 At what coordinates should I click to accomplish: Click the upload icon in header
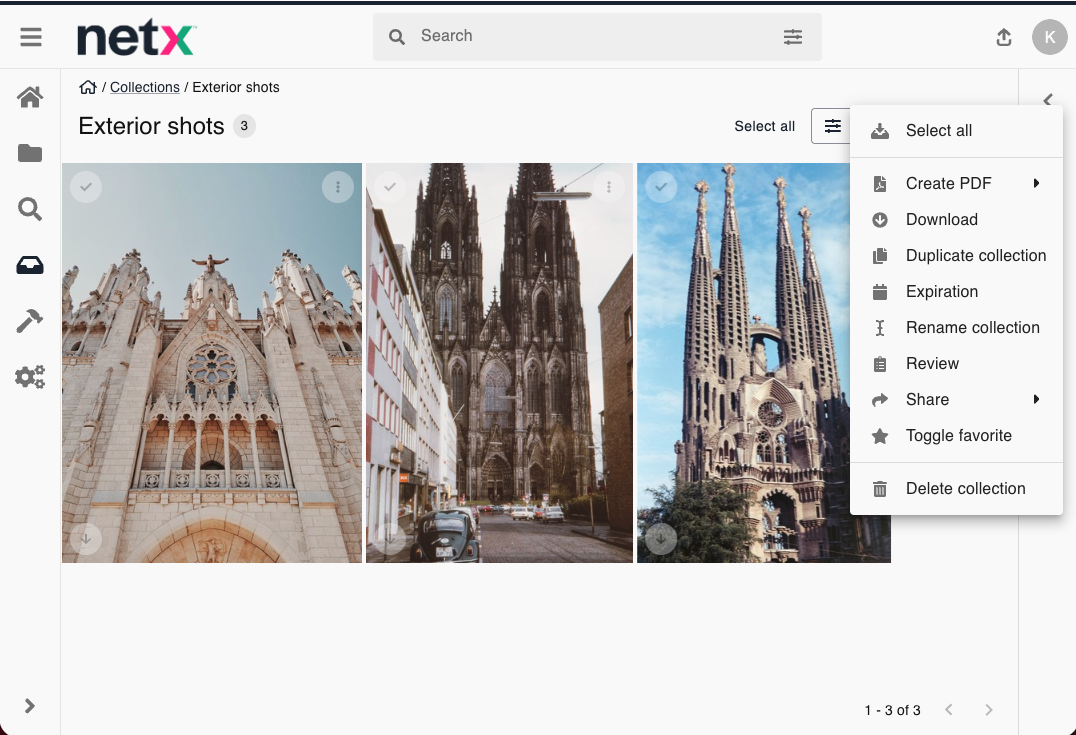click(1004, 37)
